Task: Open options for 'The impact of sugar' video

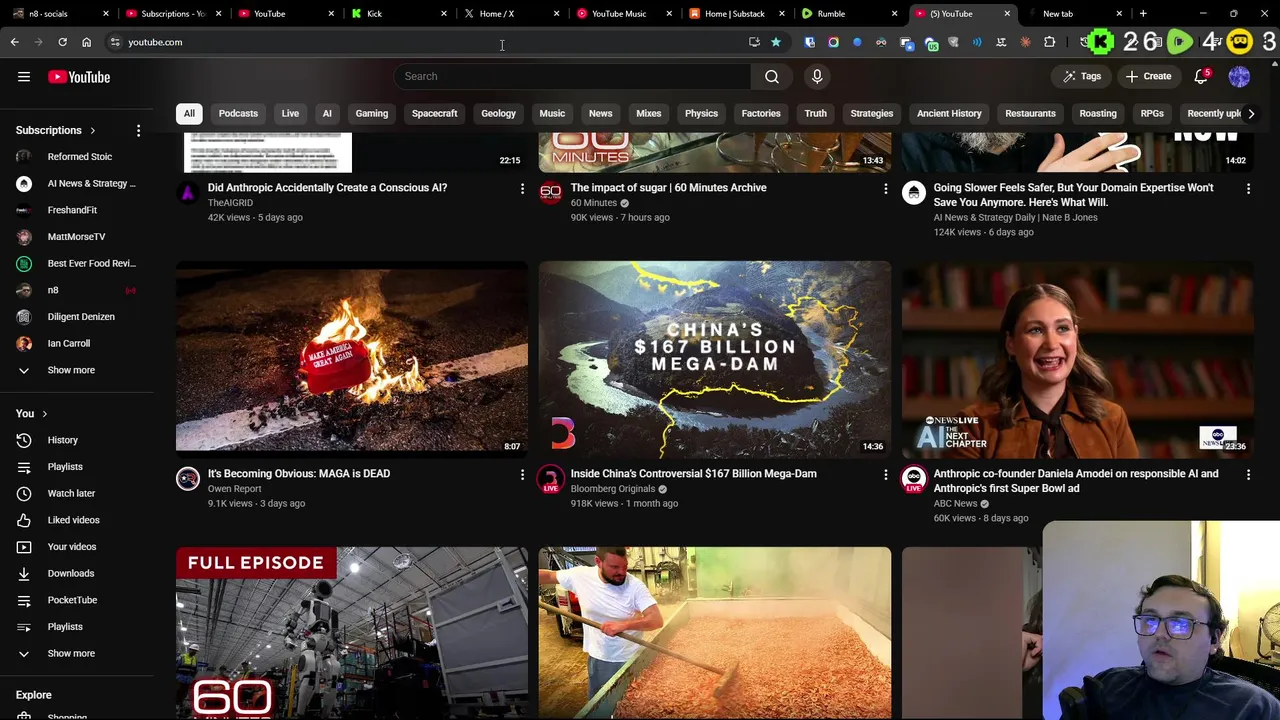Action: (x=885, y=188)
